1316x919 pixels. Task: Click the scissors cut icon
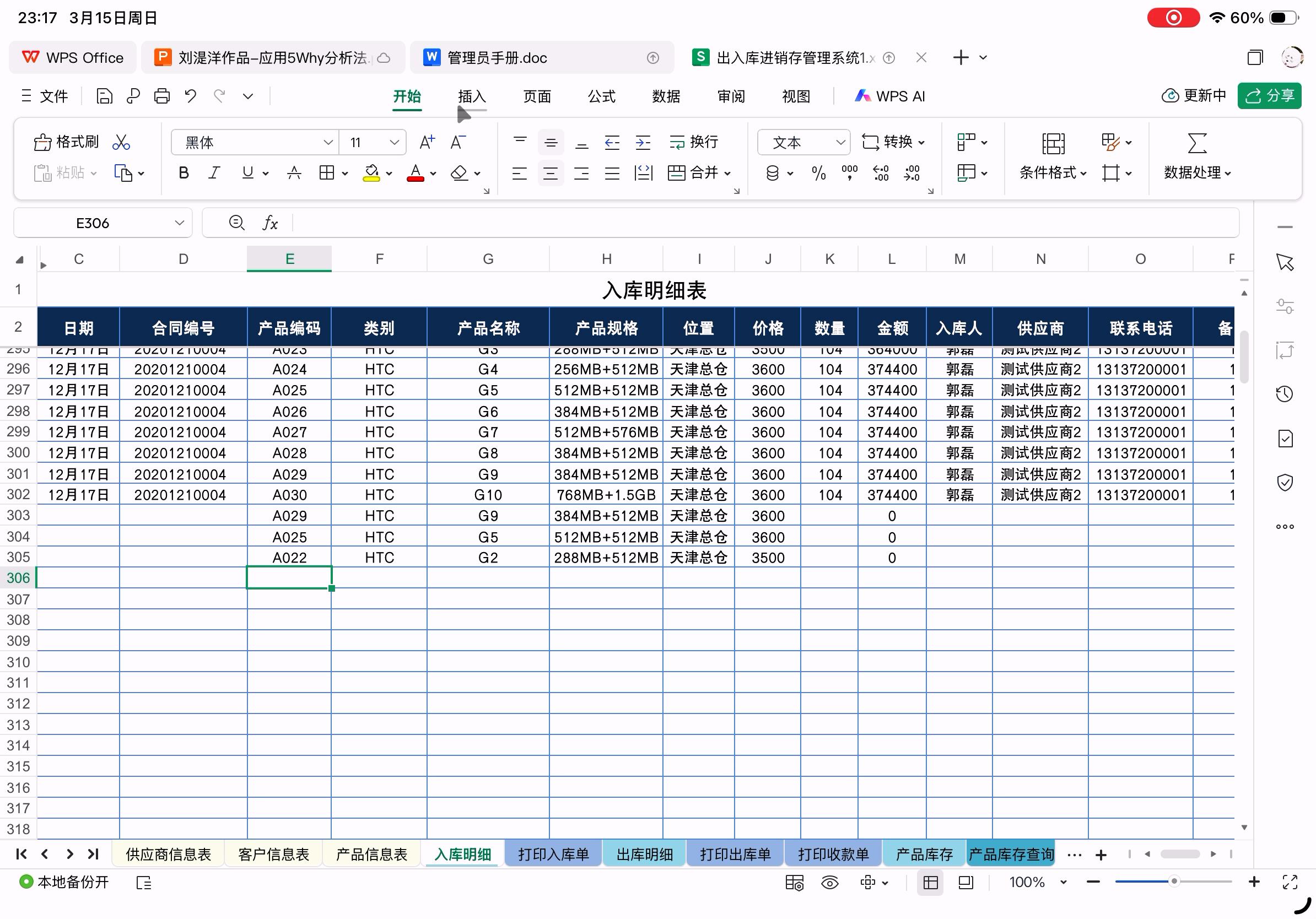(121, 142)
